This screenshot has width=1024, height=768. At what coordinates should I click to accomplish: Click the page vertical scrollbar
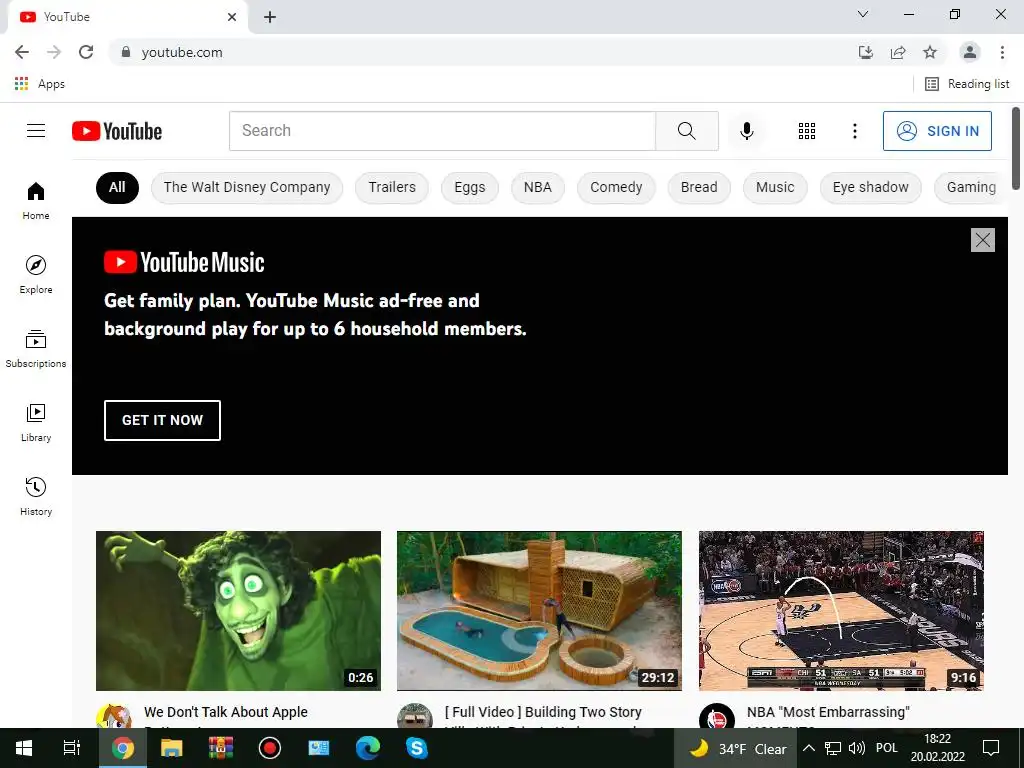[x=1016, y=148]
